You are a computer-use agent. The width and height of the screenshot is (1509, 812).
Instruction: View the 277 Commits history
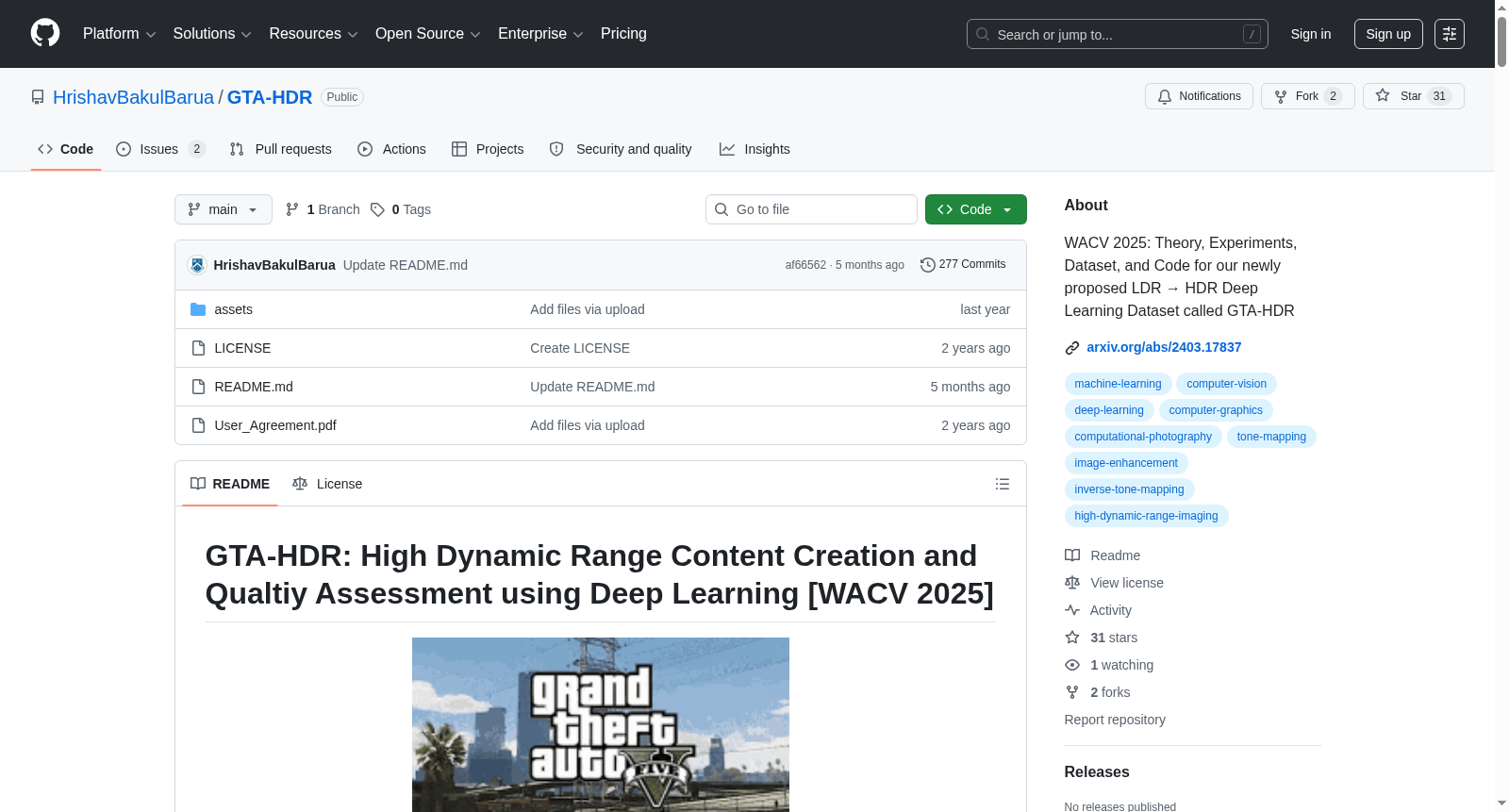(x=964, y=265)
